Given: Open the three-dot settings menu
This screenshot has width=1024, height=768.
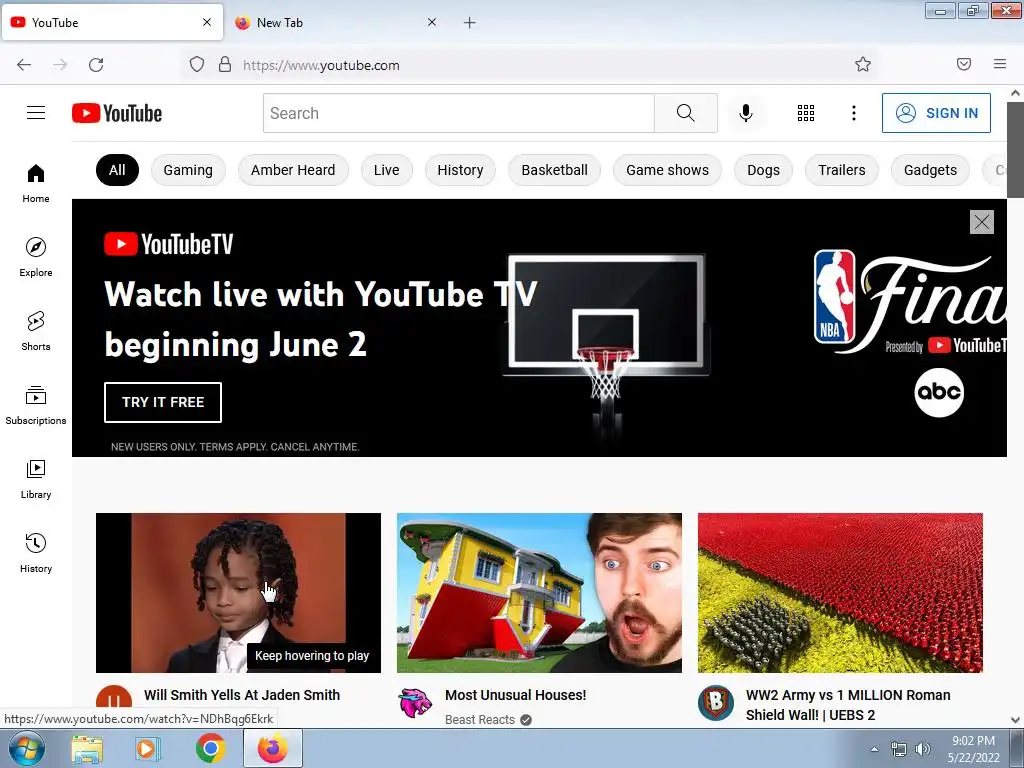Looking at the screenshot, I should 854,113.
